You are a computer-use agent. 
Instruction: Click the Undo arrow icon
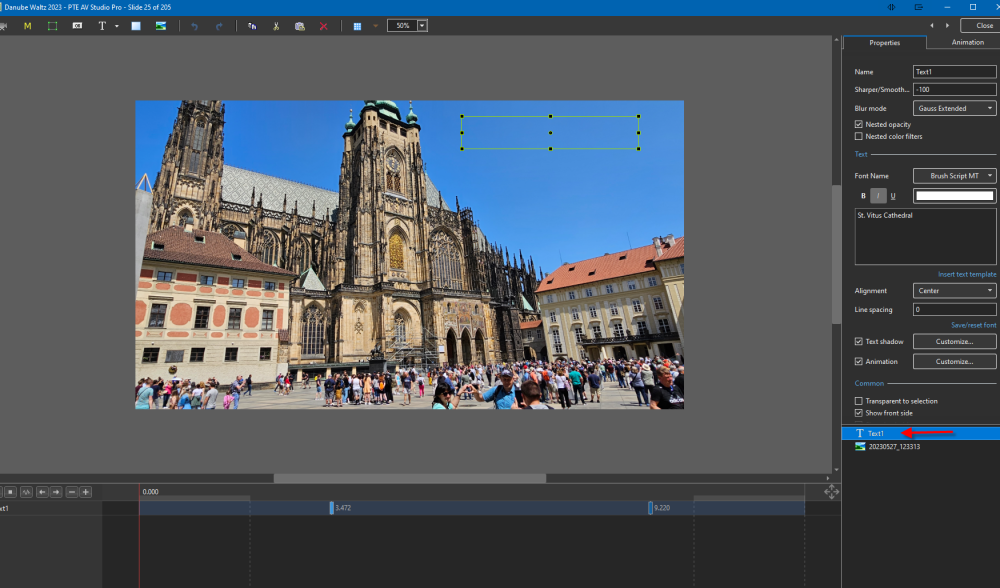tap(195, 25)
